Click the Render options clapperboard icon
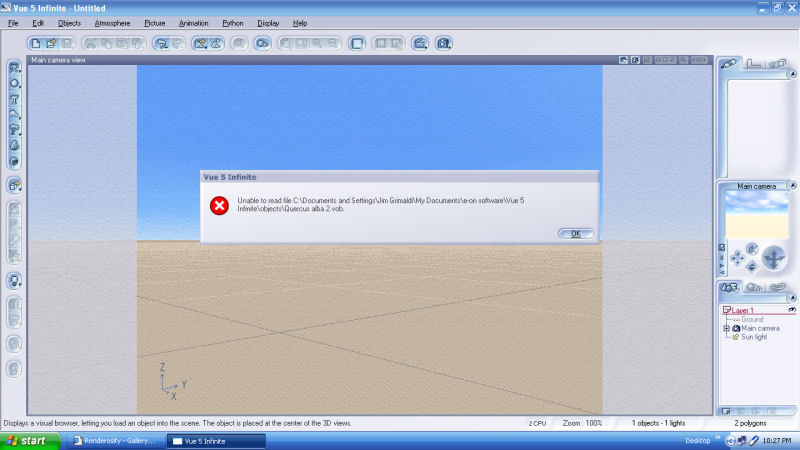 (420, 44)
